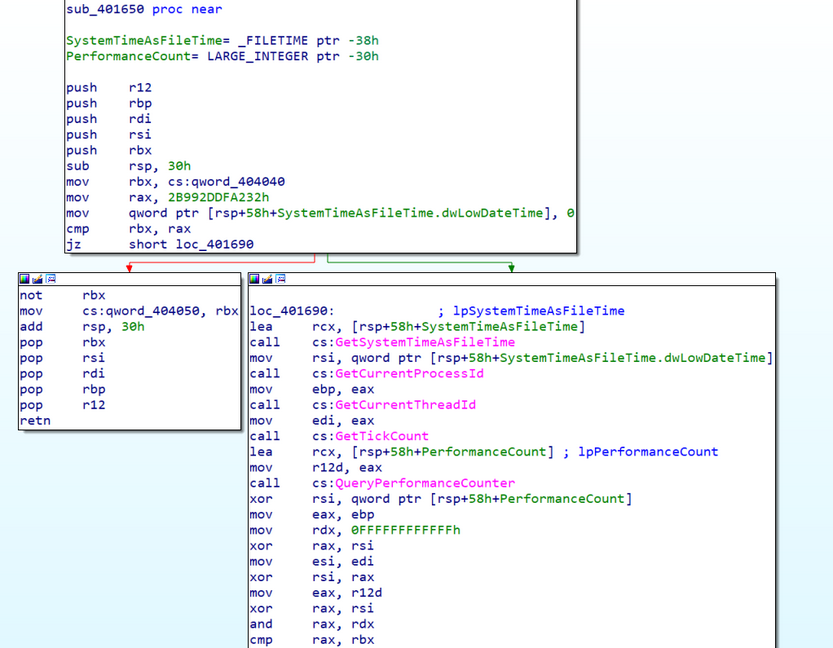This screenshot has height=648, width=833.
Task: Click the 'pop rbp' instruction
Action: (63, 389)
